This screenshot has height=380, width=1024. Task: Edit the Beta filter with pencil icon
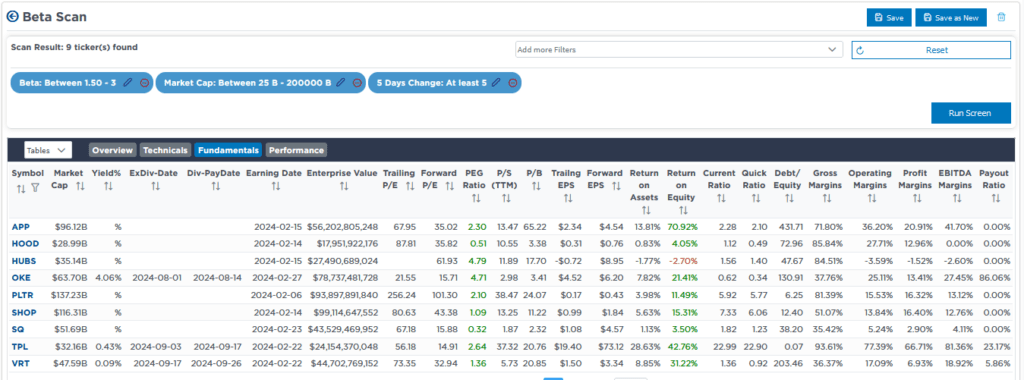(128, 83)
